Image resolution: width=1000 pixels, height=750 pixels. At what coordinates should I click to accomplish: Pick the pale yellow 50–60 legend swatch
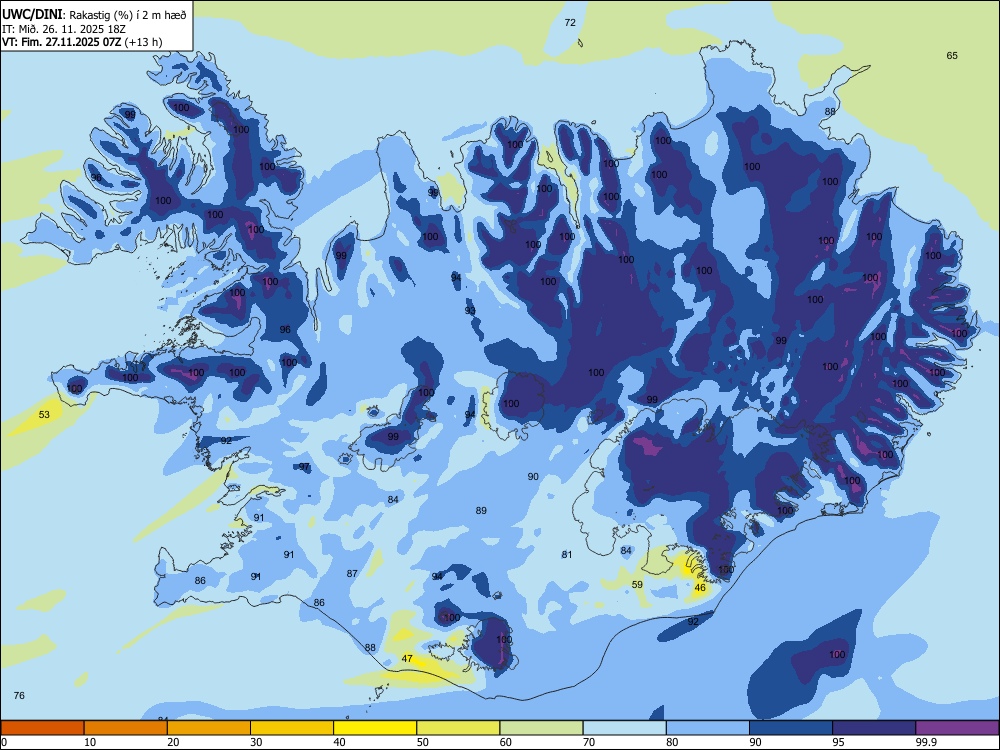pos(458,728)
